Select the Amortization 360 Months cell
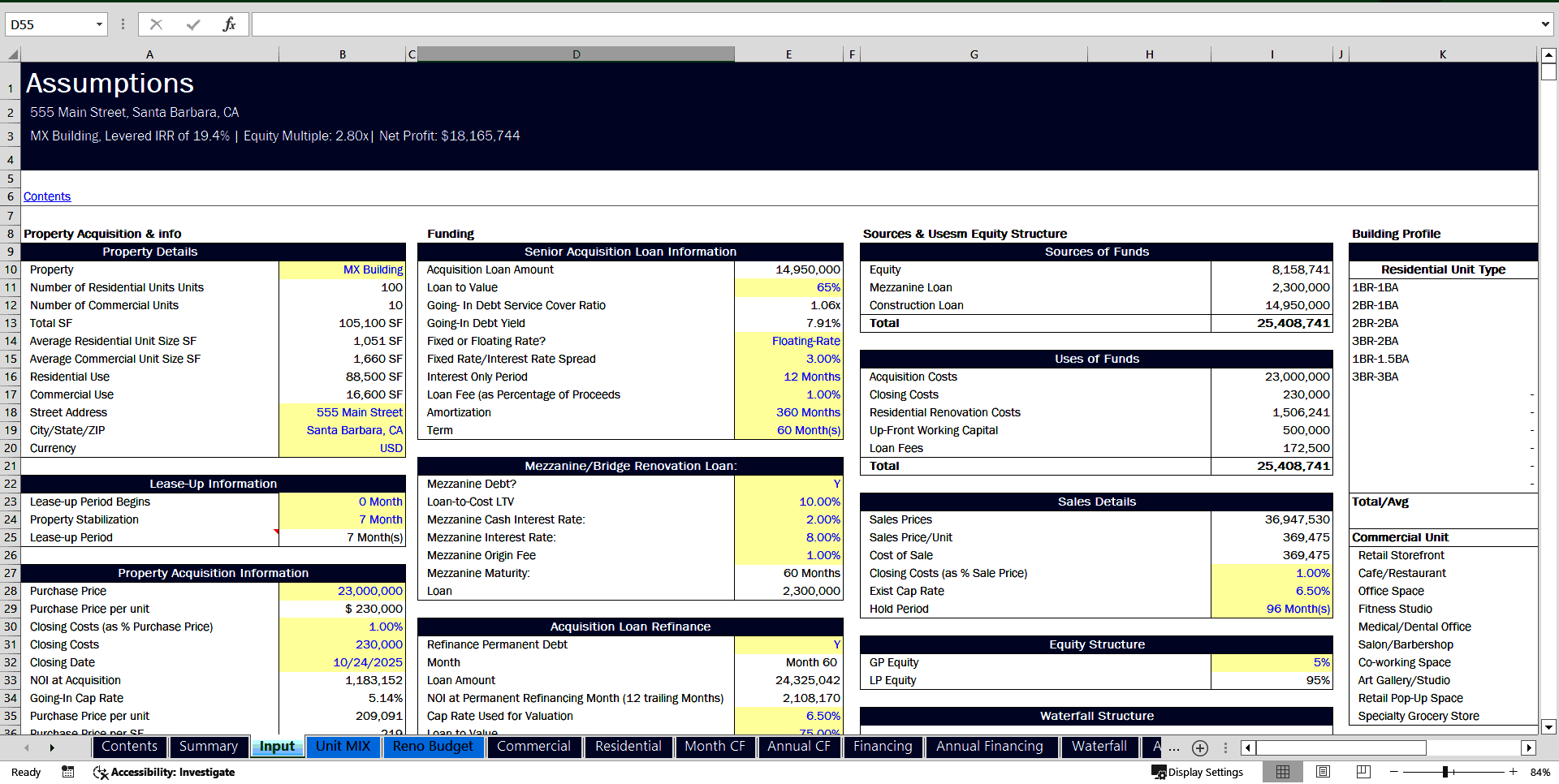 pyautogui.click(x=788, y=412)
